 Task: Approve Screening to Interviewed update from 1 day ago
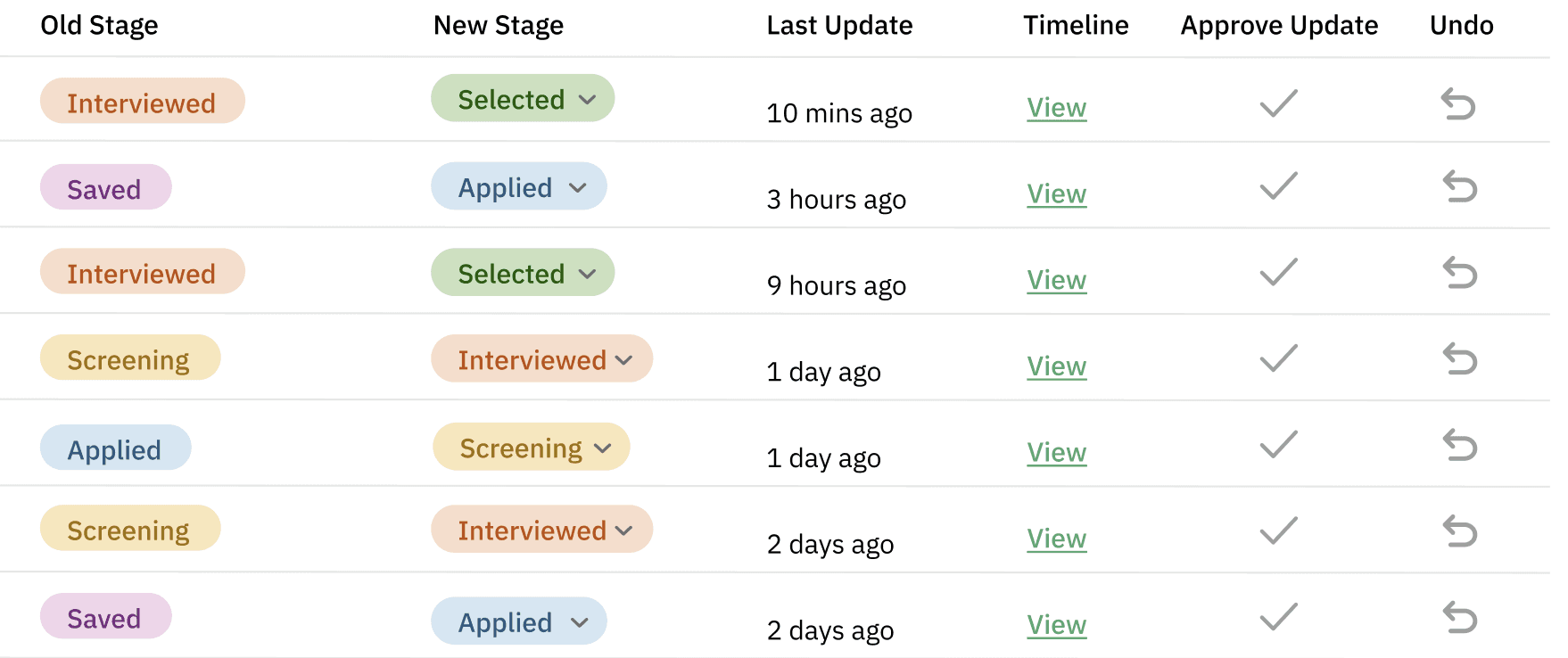pos(1278,358)
